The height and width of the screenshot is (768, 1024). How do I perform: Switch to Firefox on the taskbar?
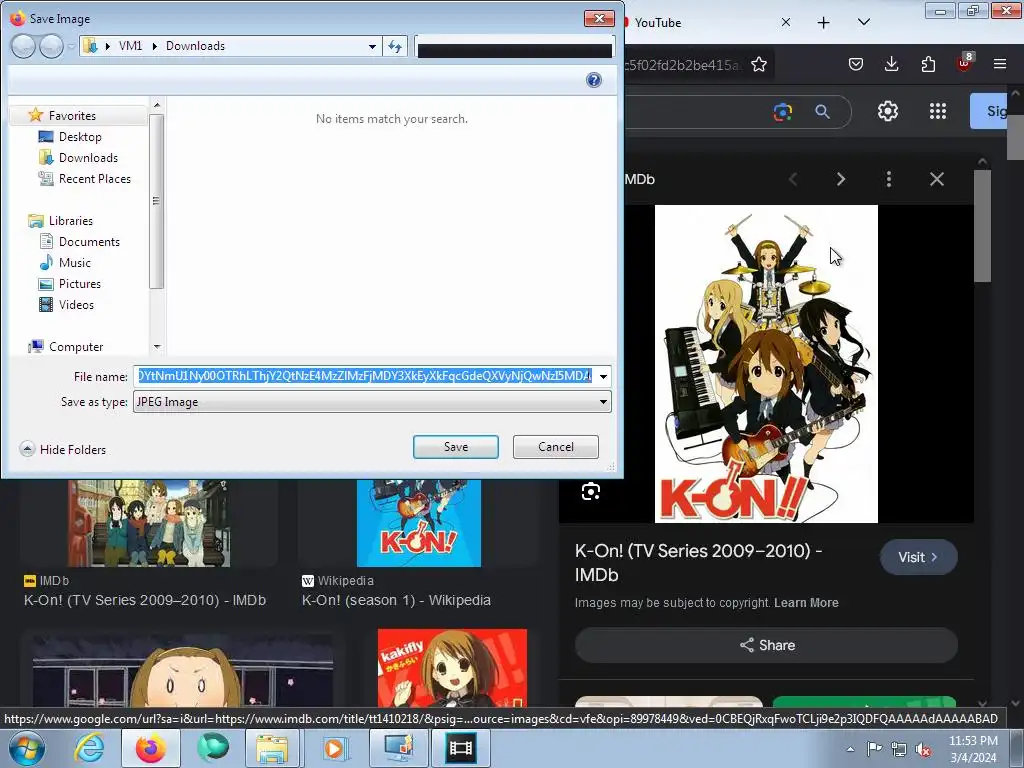click(x=150, y=748)
